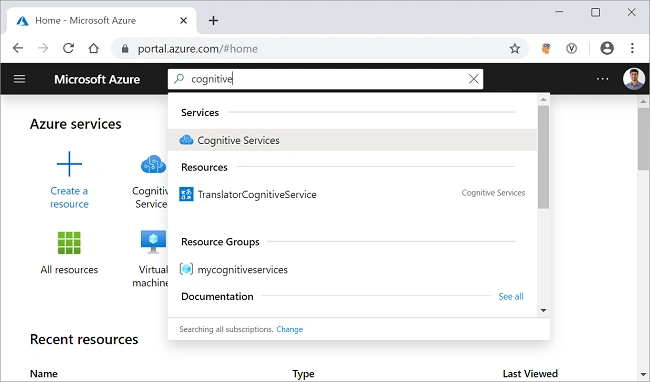Reload the Azure portal page
Image resolution: width=650 pixels, height=382 pixels.
coord(68,48)
